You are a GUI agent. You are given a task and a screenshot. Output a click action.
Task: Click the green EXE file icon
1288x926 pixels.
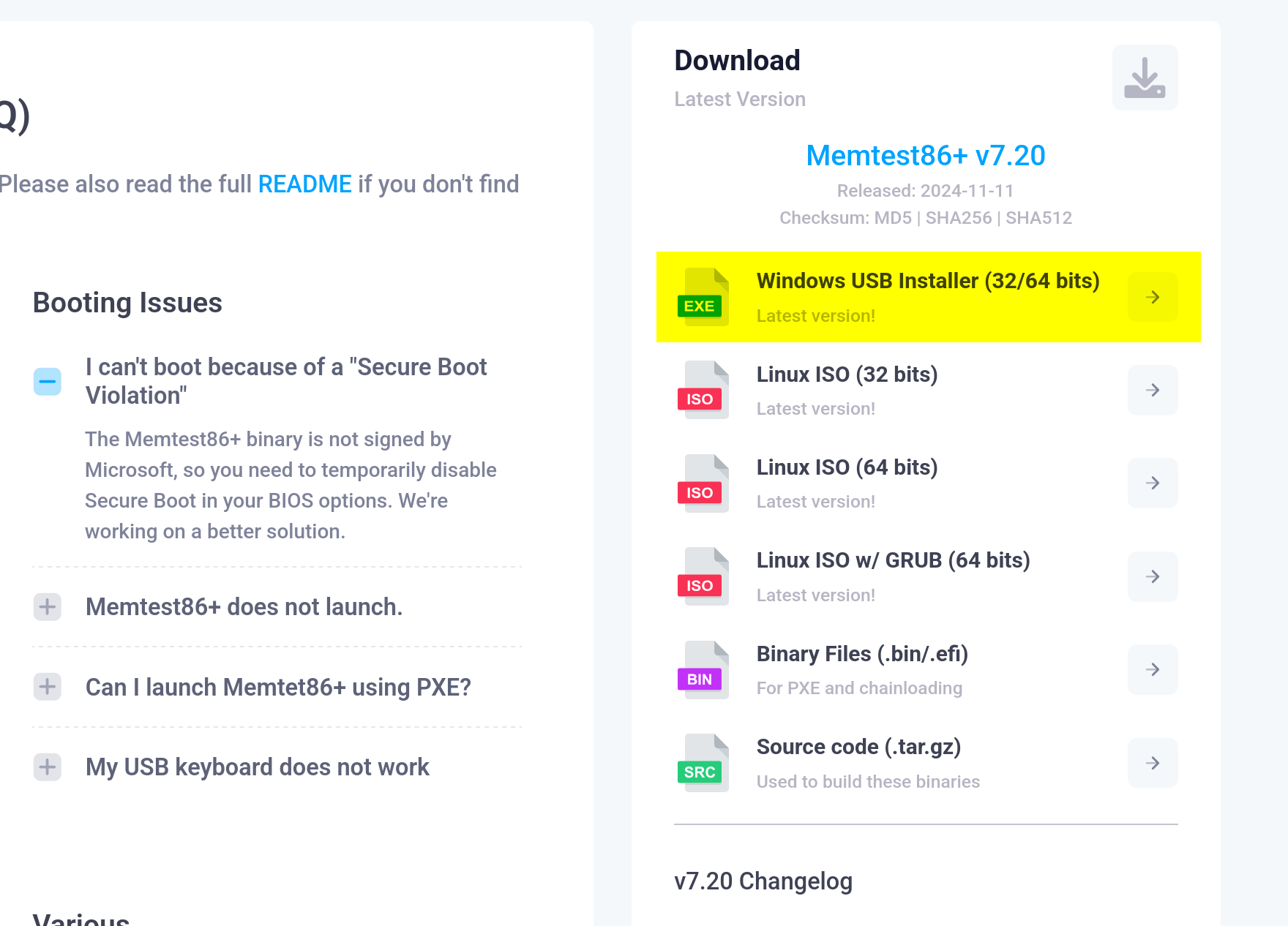[703, 297]
